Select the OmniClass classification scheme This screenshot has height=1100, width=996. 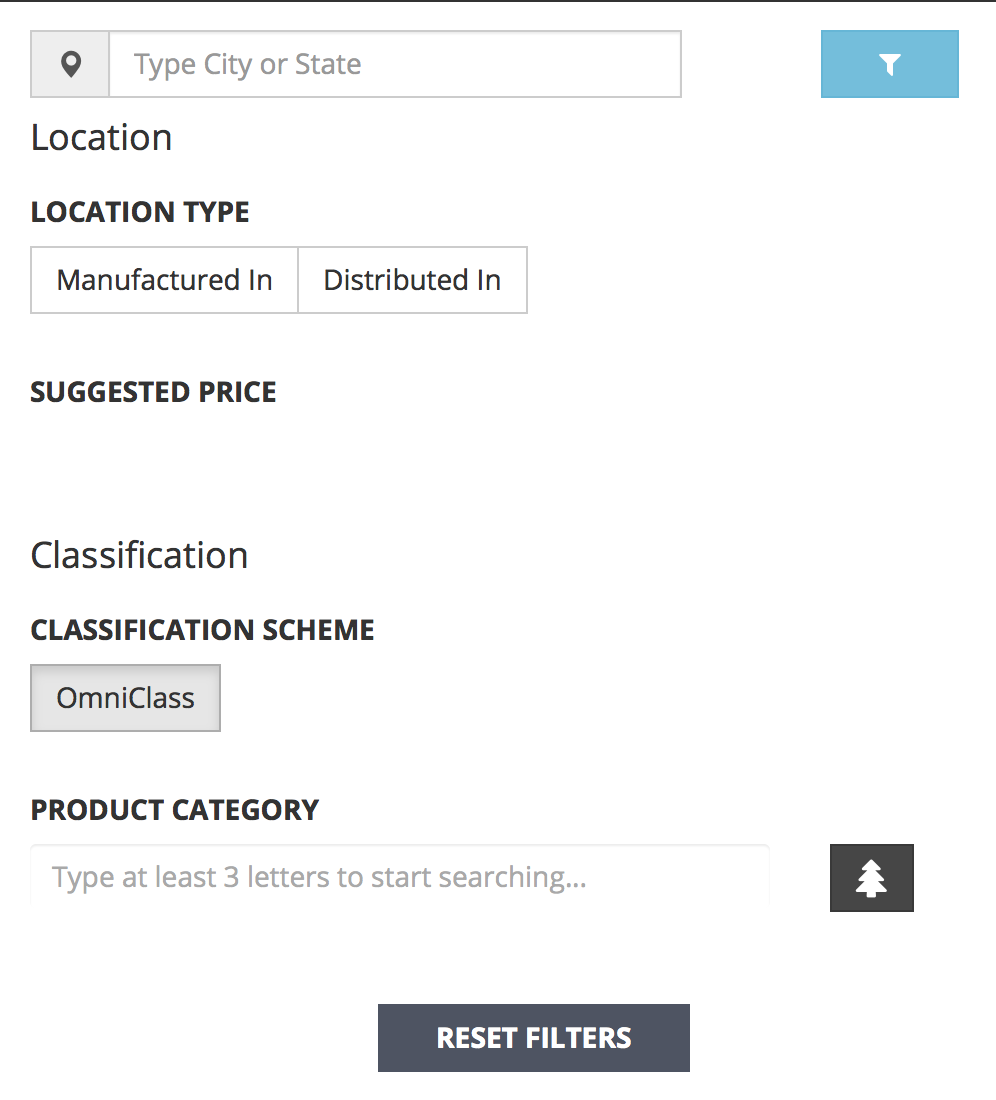coord(126,698)
